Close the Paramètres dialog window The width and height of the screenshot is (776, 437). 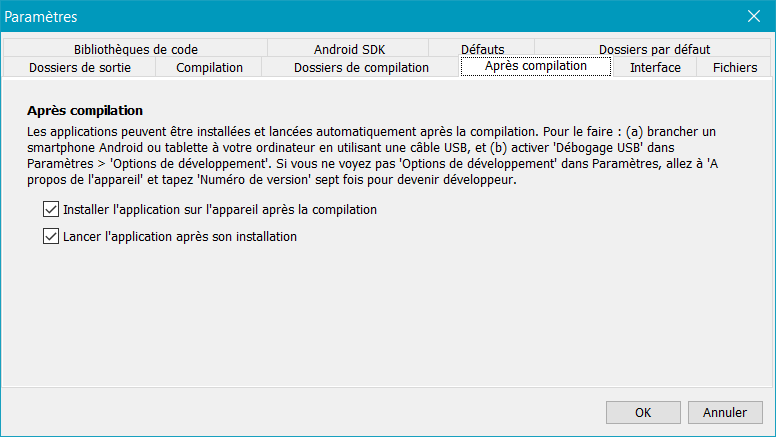754,16
